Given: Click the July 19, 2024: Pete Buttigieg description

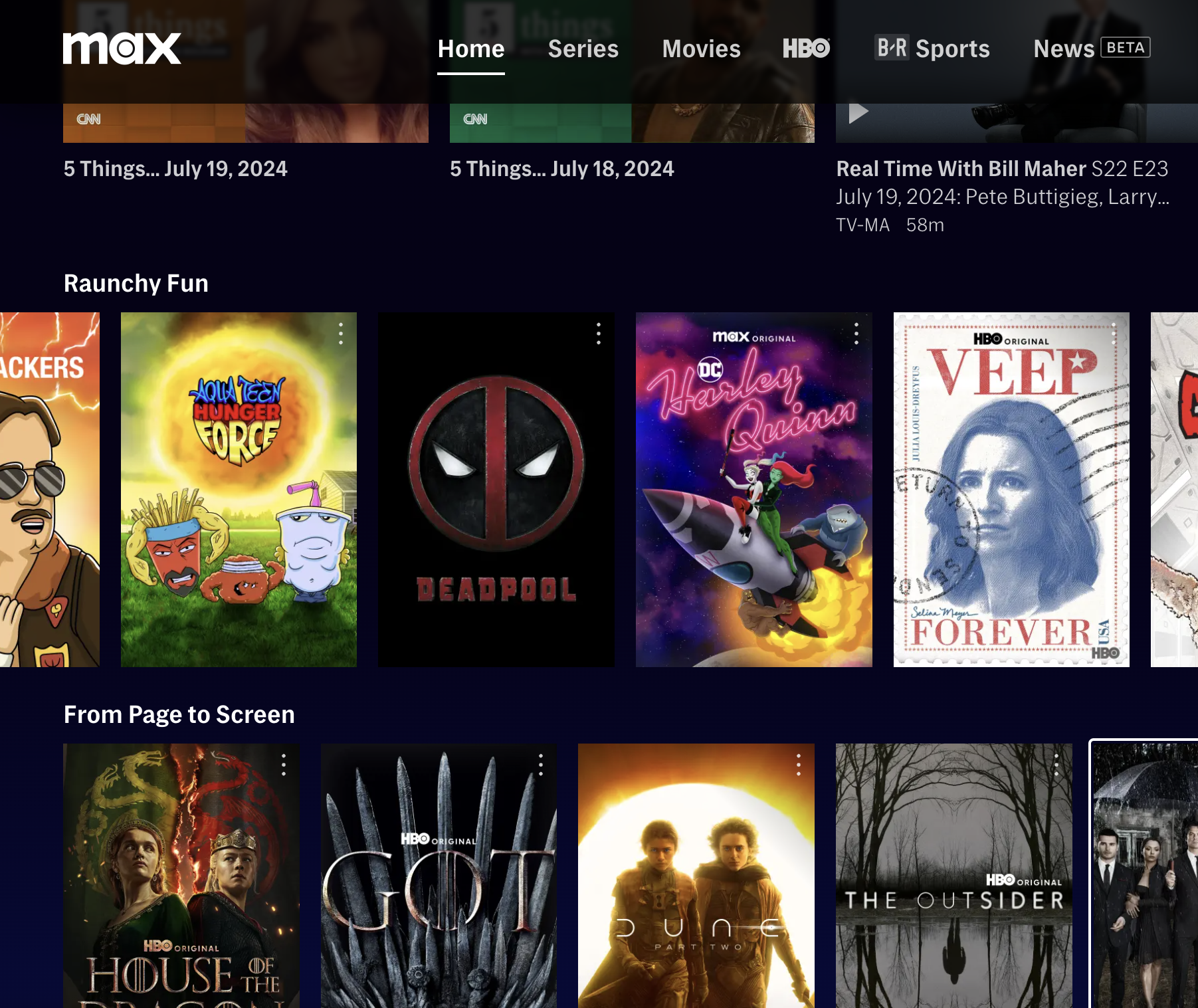Looking at the screenshot, I should coord(1003,197).
